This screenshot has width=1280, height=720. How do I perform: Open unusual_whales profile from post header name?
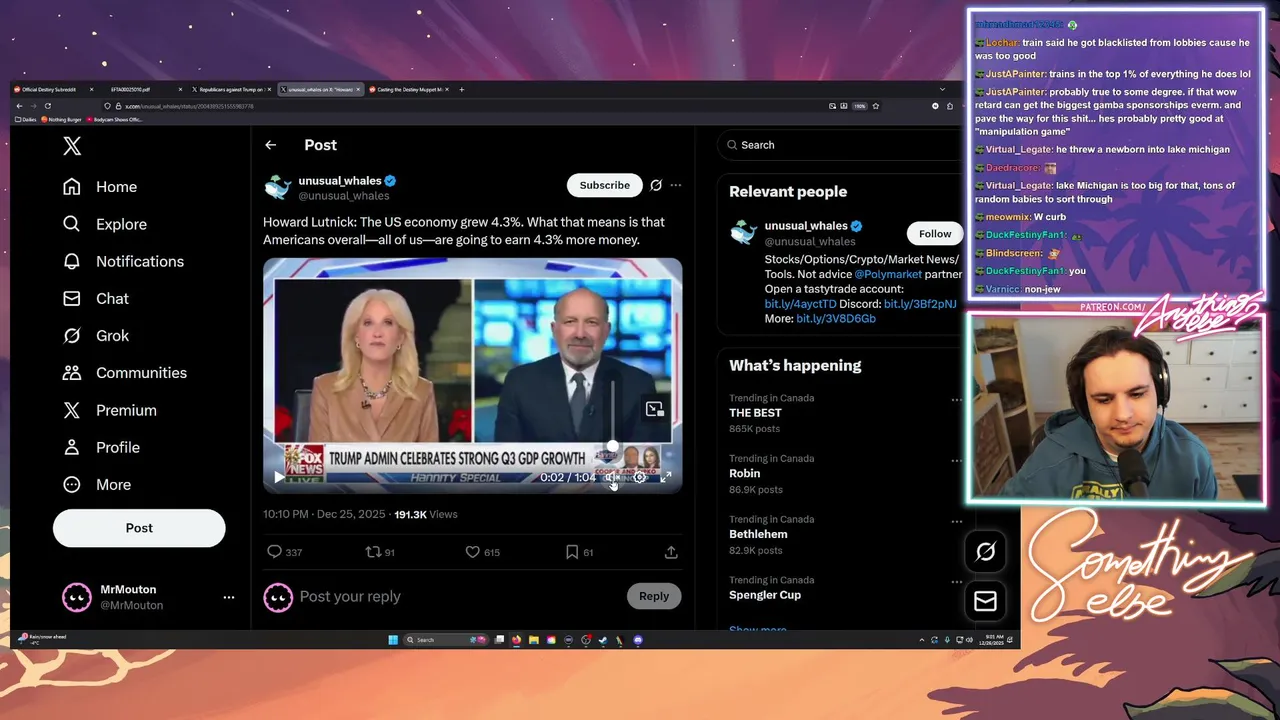[x=340, y=180]
